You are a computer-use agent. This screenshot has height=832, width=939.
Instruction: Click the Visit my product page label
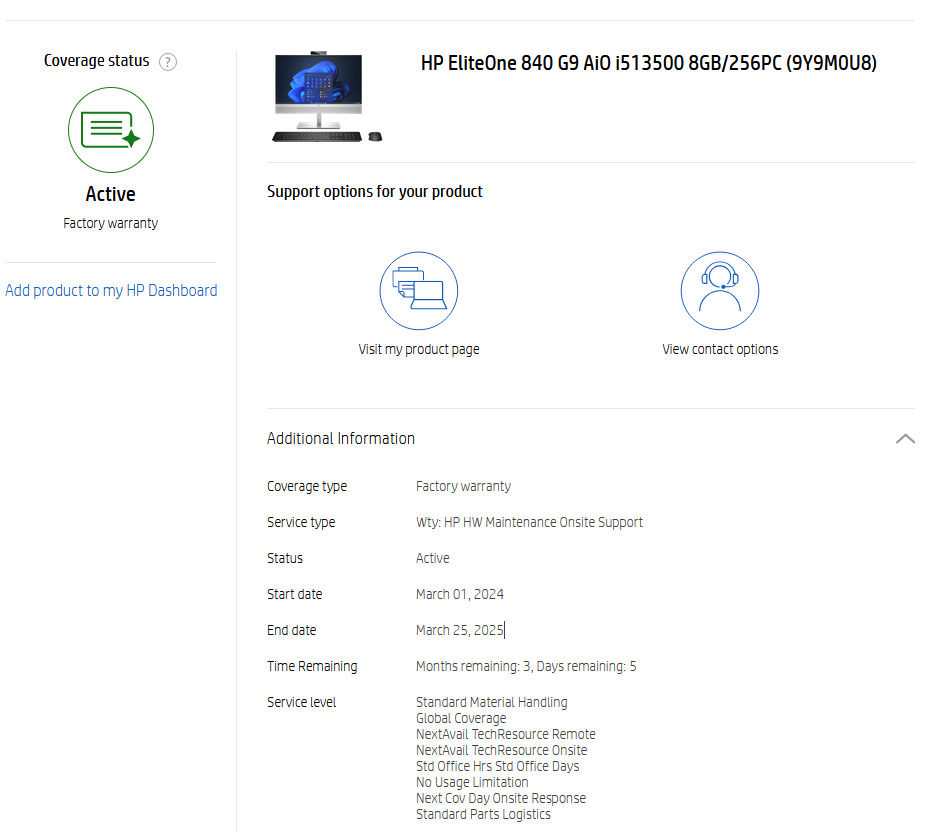click(x=419, y=349)
